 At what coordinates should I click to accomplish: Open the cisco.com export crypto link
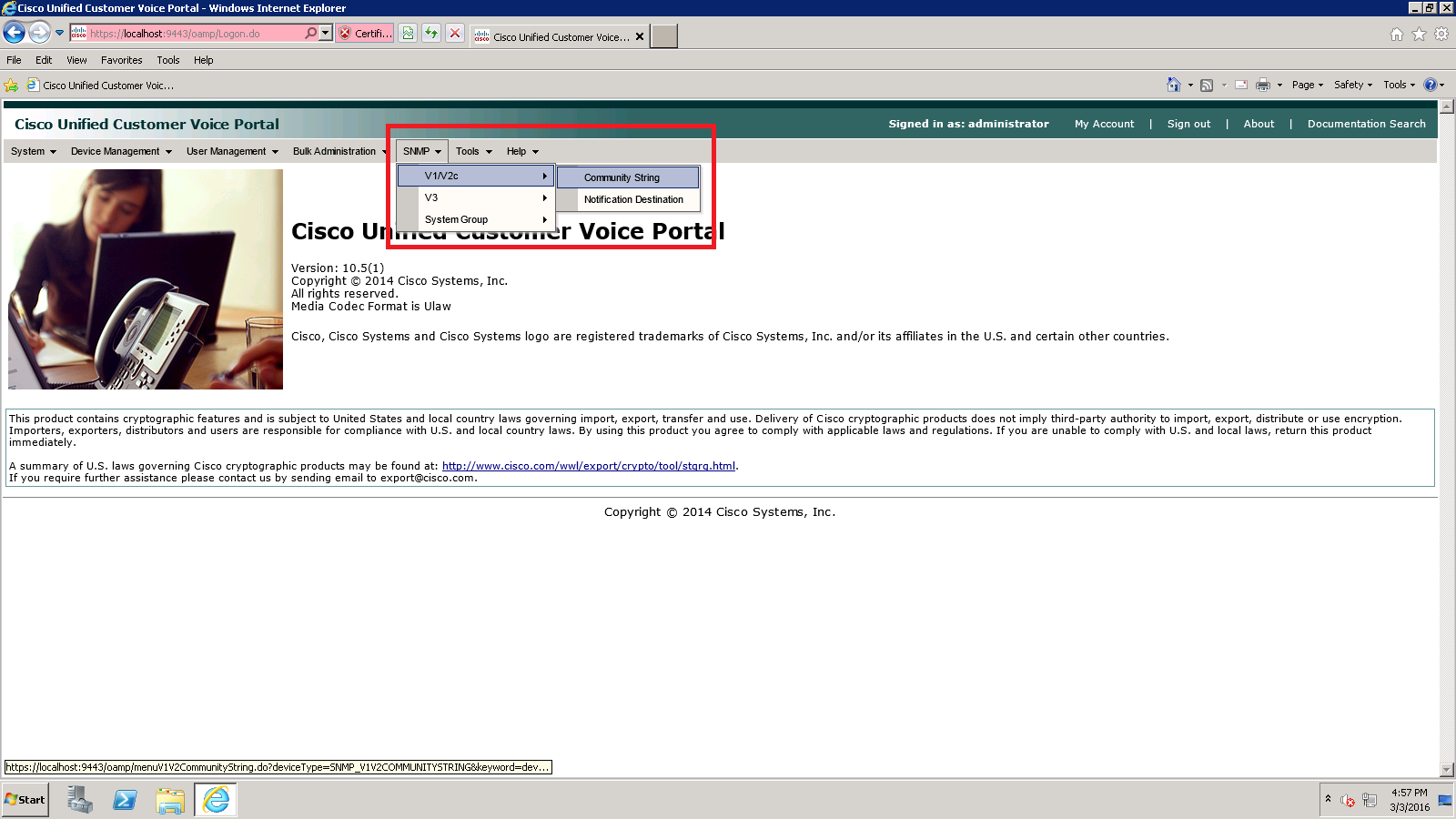point(589,466)
